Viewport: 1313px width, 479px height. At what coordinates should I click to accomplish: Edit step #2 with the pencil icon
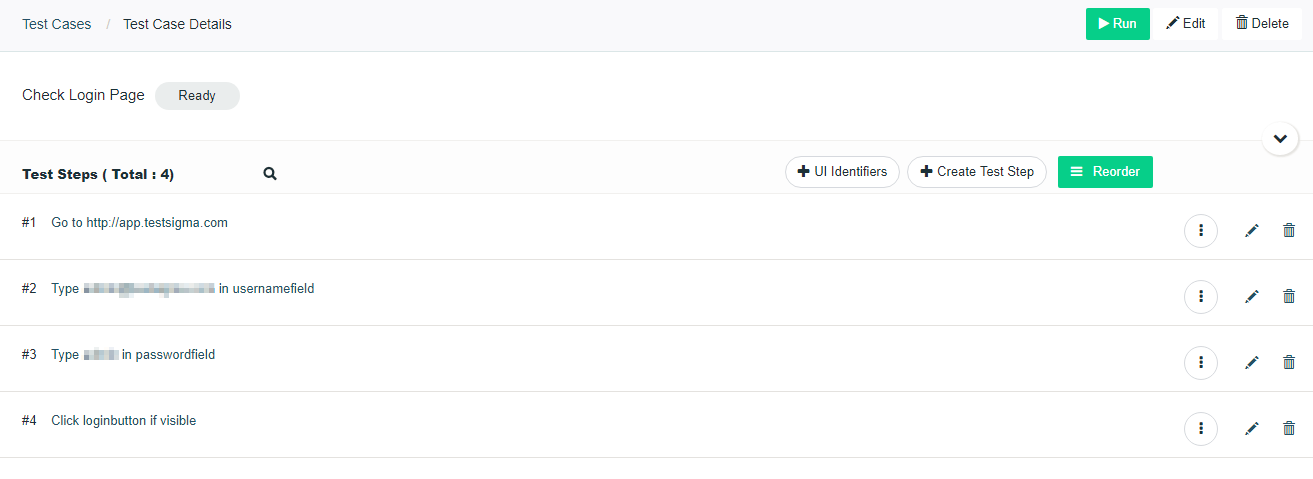(1251, 296)
